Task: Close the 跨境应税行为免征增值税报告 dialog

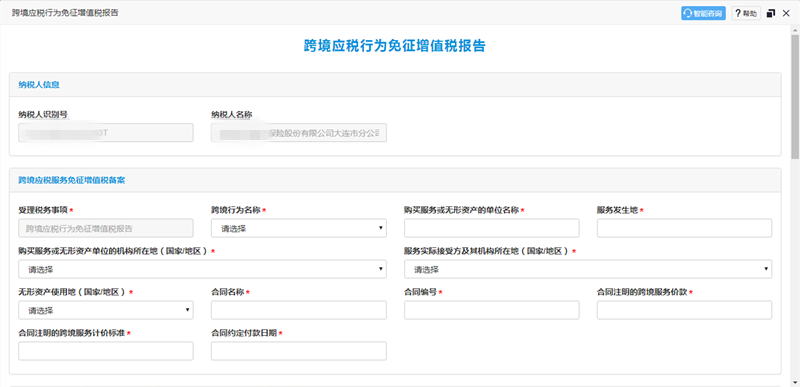Action: click(786, 13)
